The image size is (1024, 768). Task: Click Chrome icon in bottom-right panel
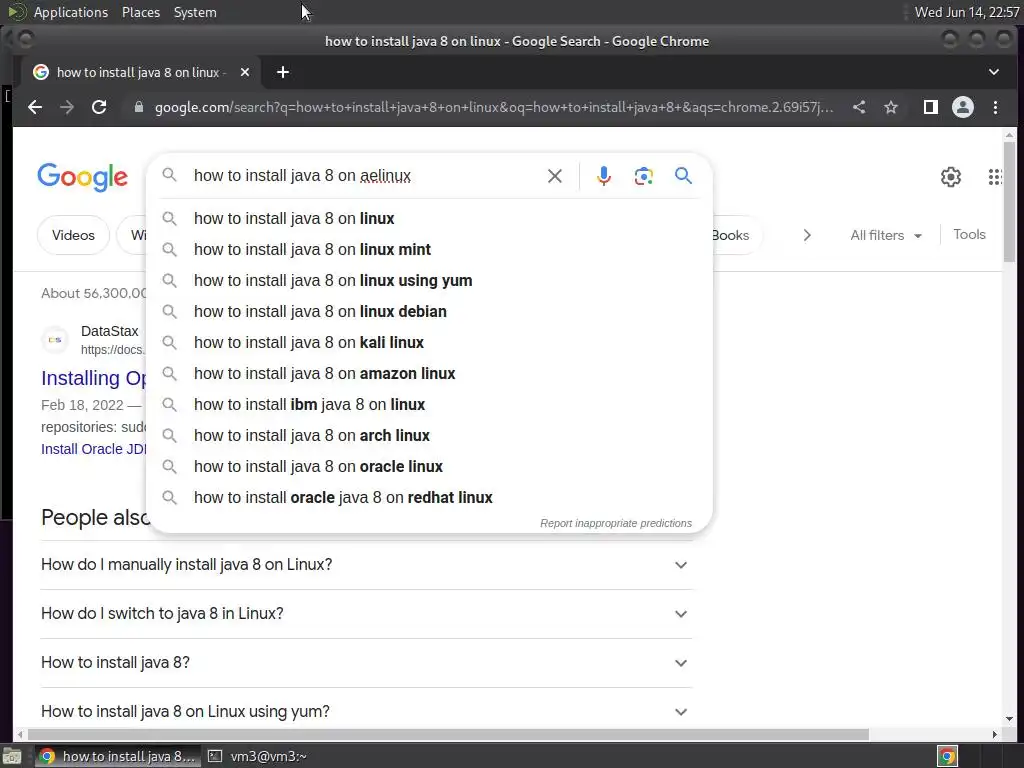(947, 756)
